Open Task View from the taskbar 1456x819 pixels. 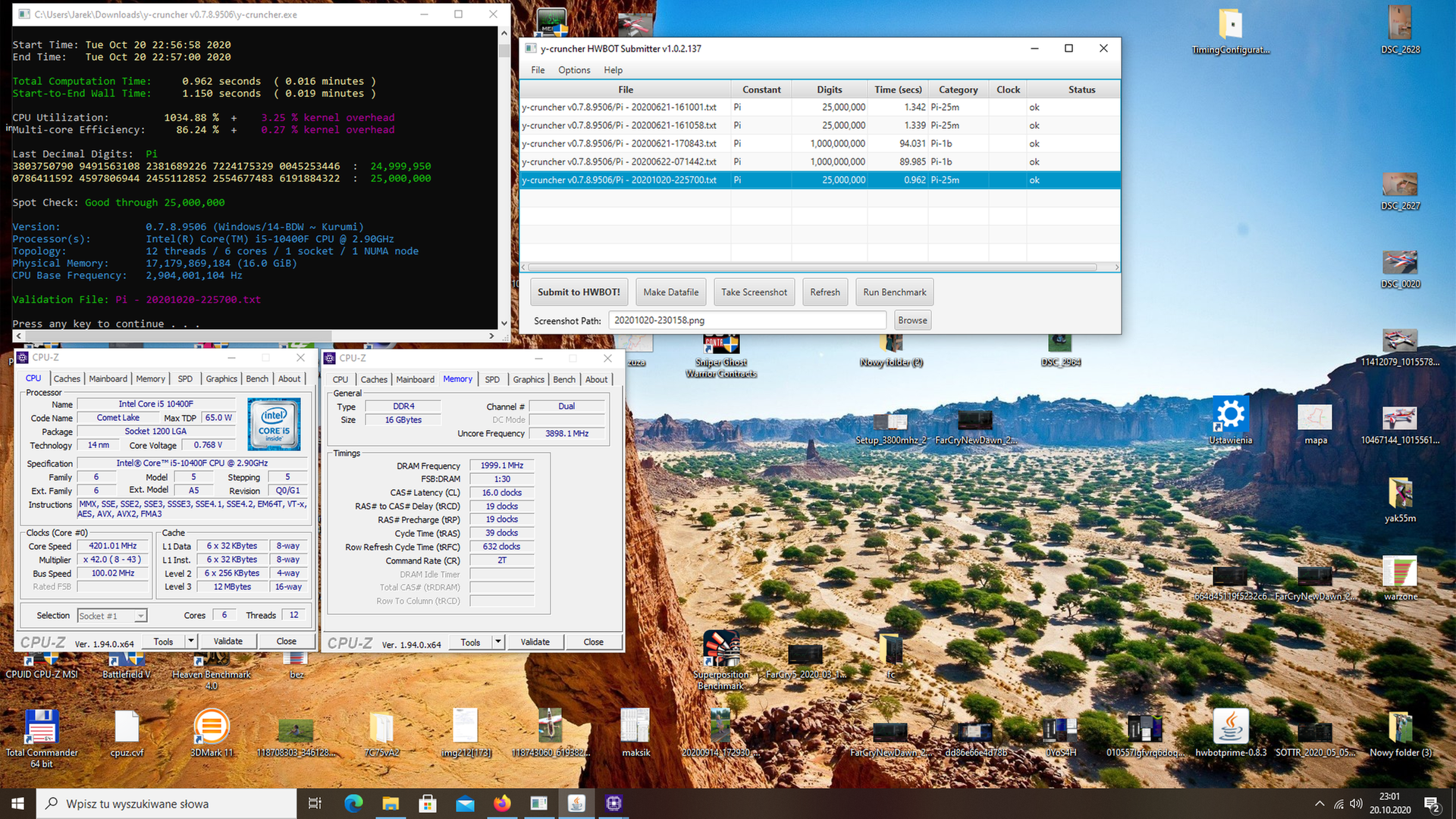point(315,803)
